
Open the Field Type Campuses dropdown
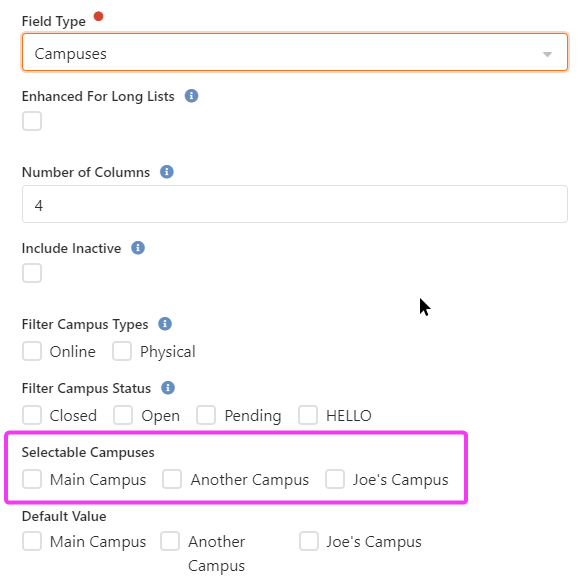[x=295, y=52]
